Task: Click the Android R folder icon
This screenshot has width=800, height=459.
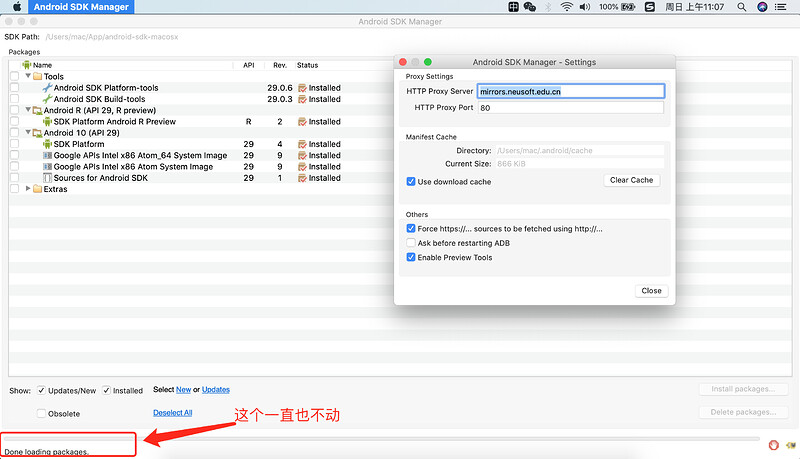Action: 37,110
